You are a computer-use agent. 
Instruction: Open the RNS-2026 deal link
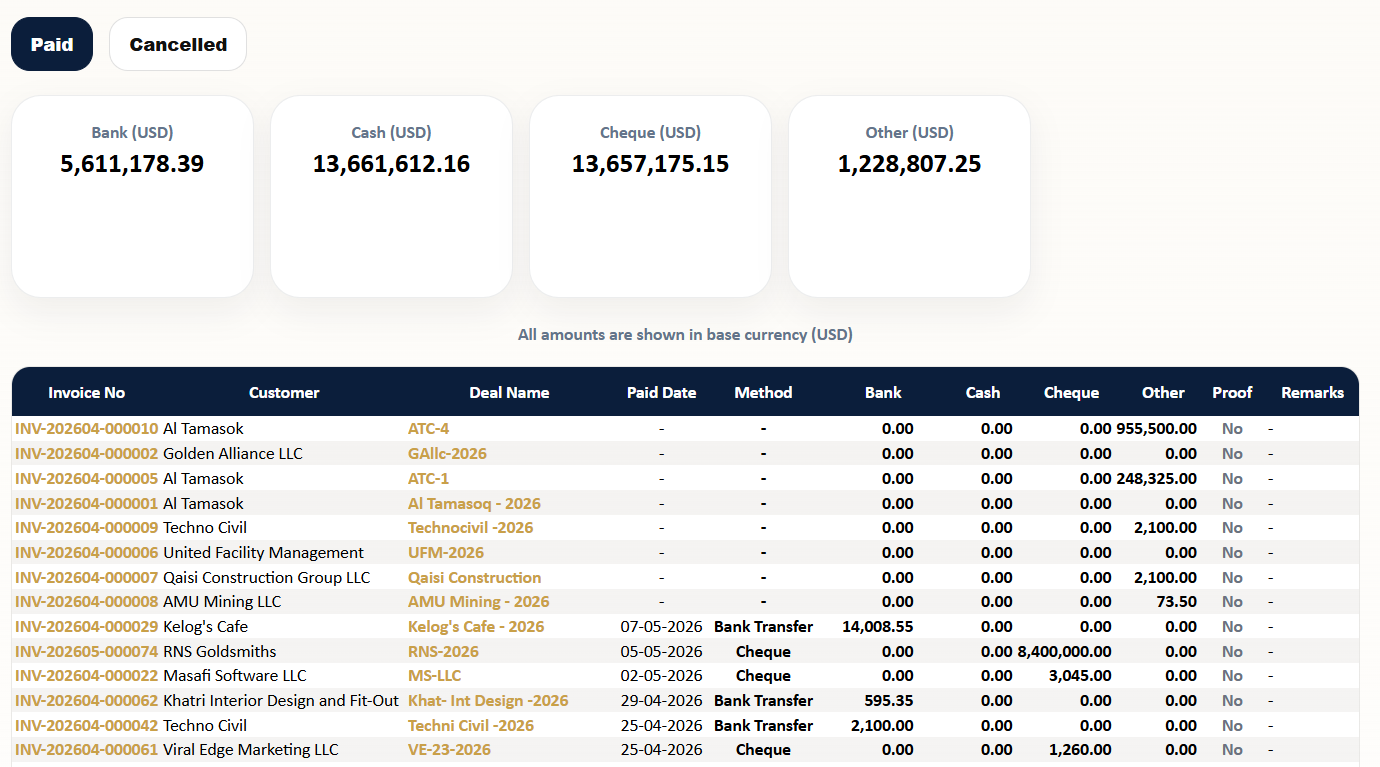pyautogui.click(x=443, y=652)
